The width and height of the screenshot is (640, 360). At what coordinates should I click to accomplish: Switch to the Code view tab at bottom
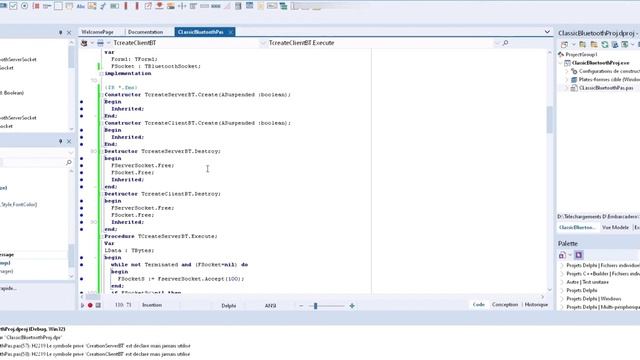click(x=478, y=304)
